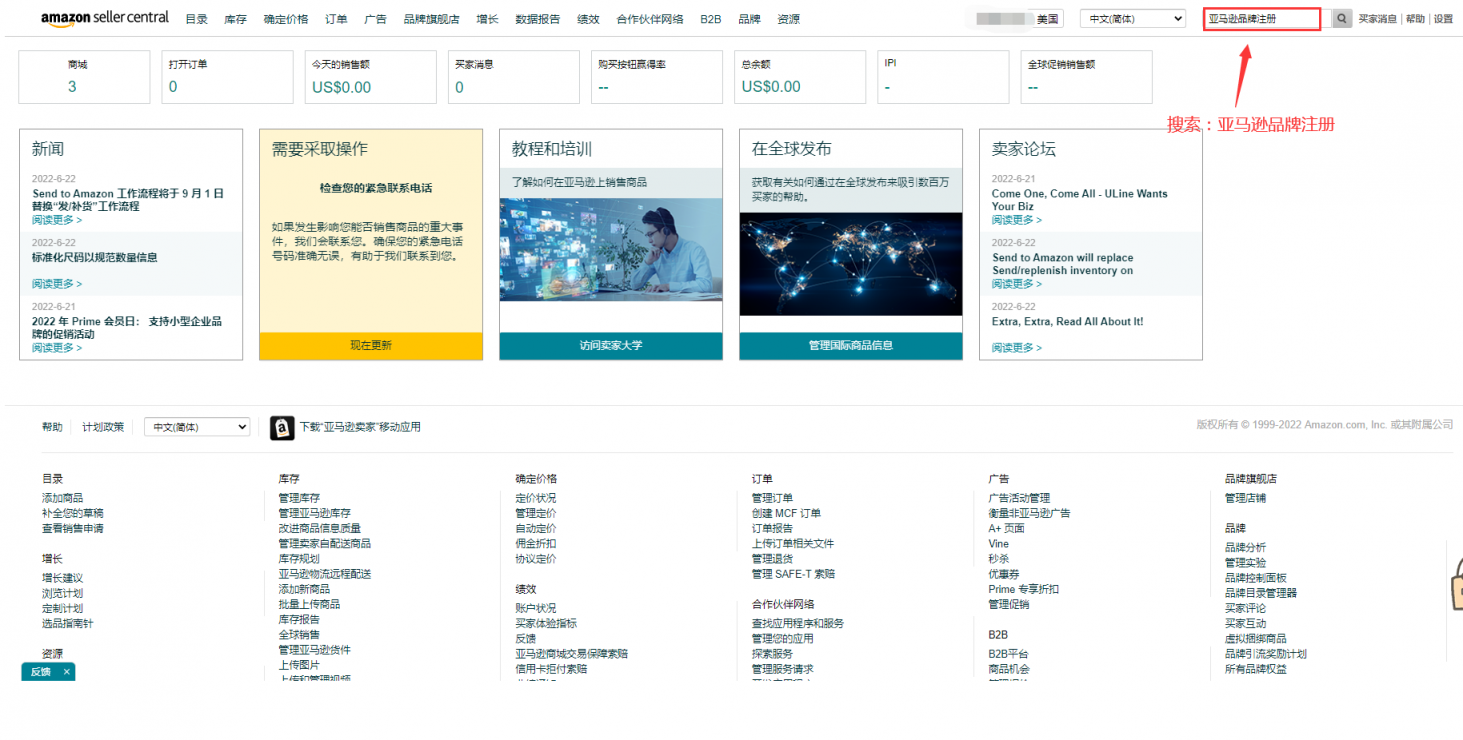1463x740 pixels.
Task: Click the 管理国际商品信息 button
Action: [x=851, y=346]
